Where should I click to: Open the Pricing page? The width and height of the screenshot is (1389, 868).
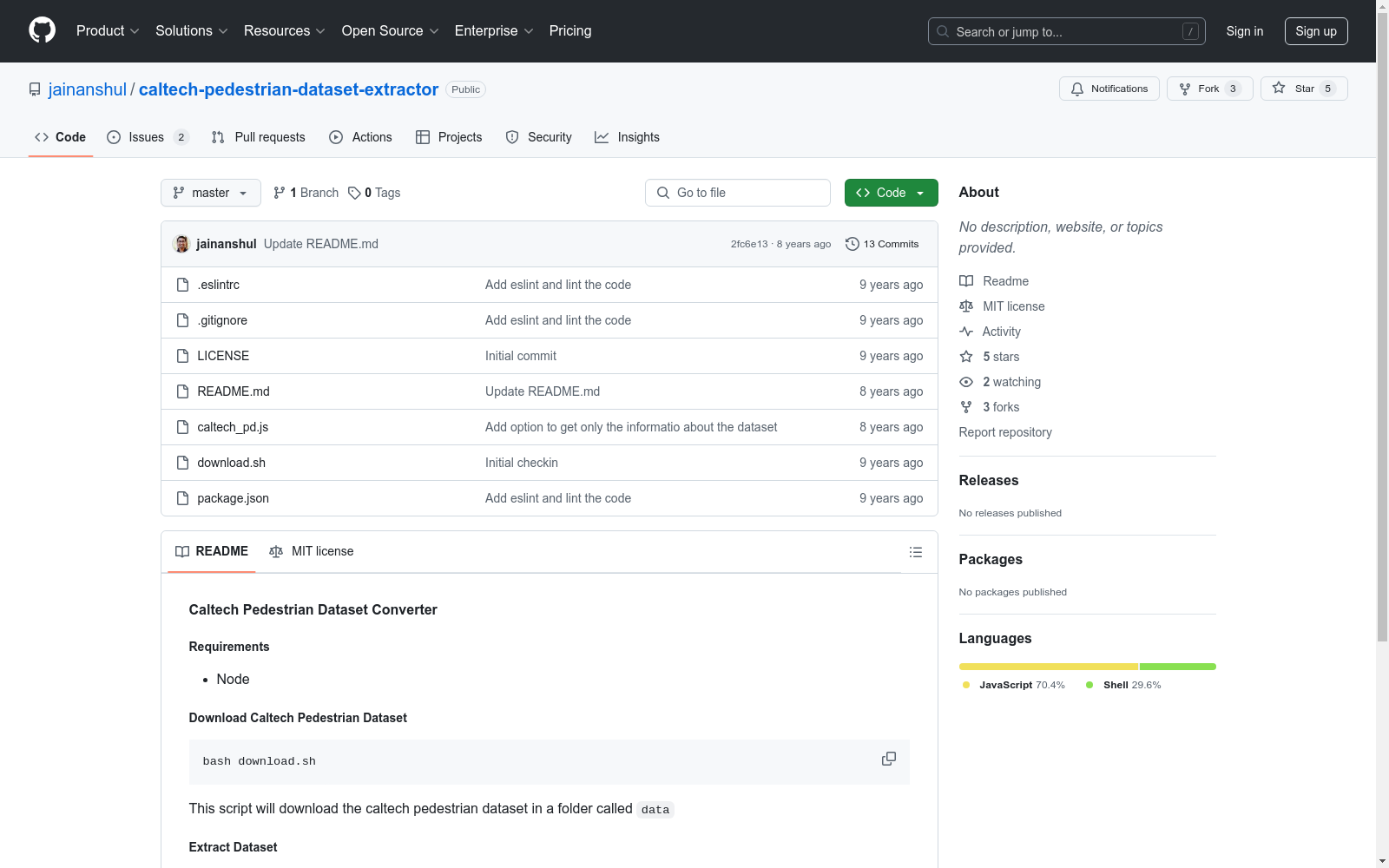coord(570,30)
